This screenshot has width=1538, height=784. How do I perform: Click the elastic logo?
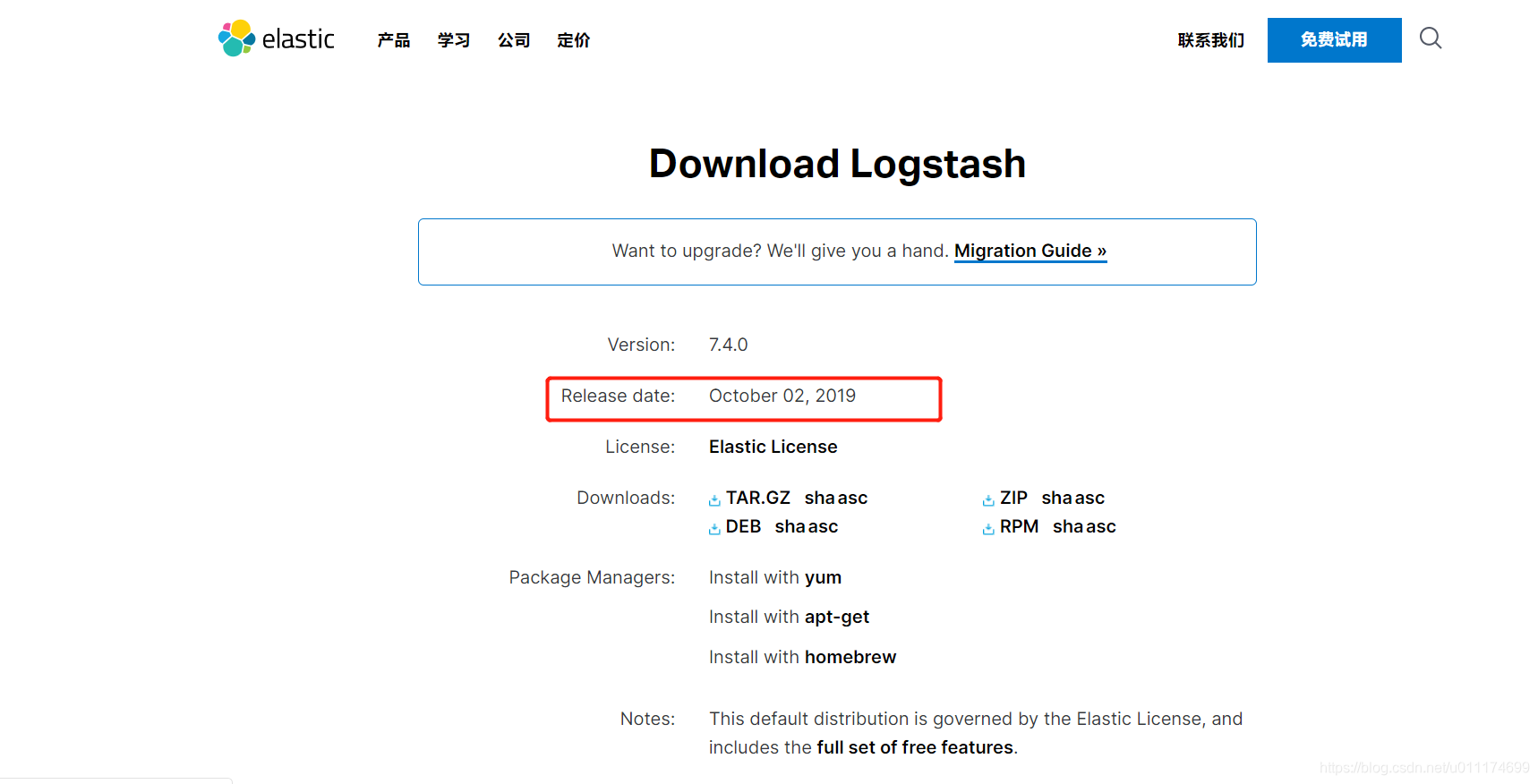[x=276, y=38]
